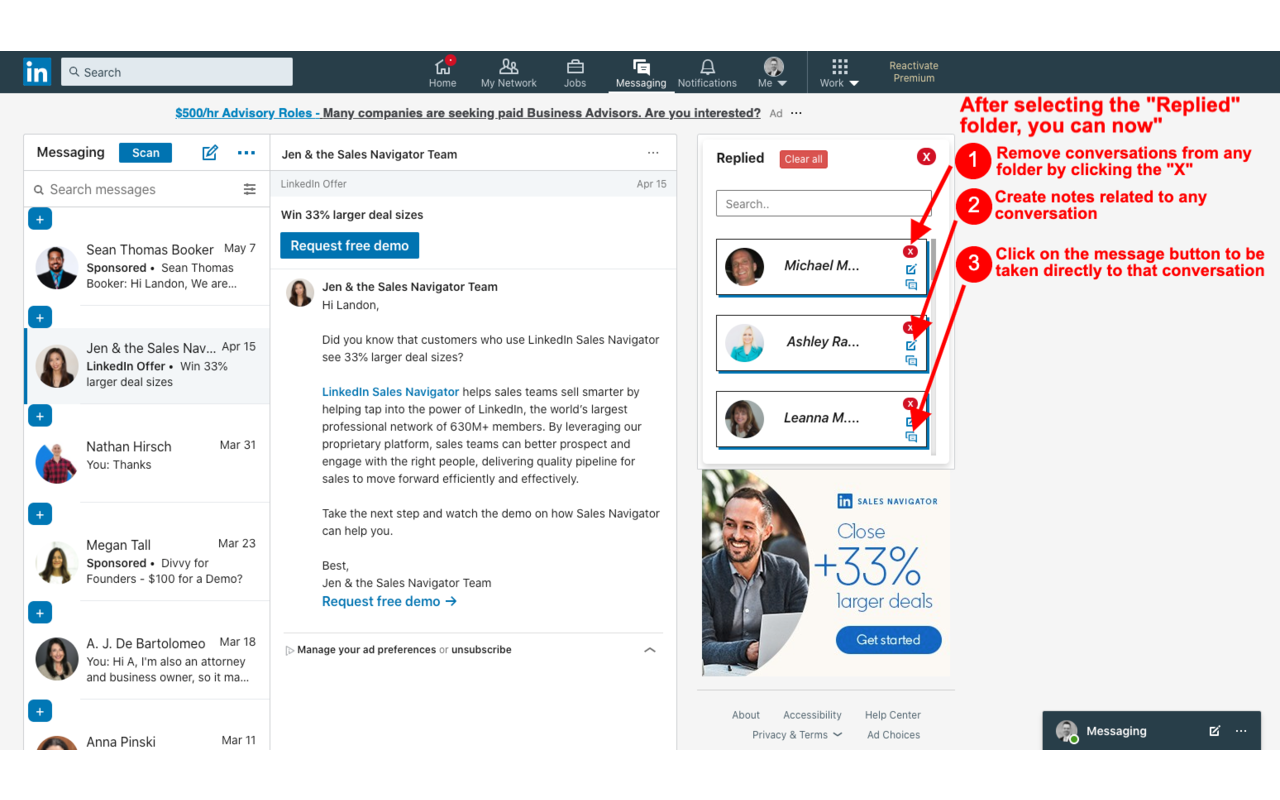This screenshot has width=1280, height=800.
Task: Open the ad options three-dot menu
Action: pos(796,113)
